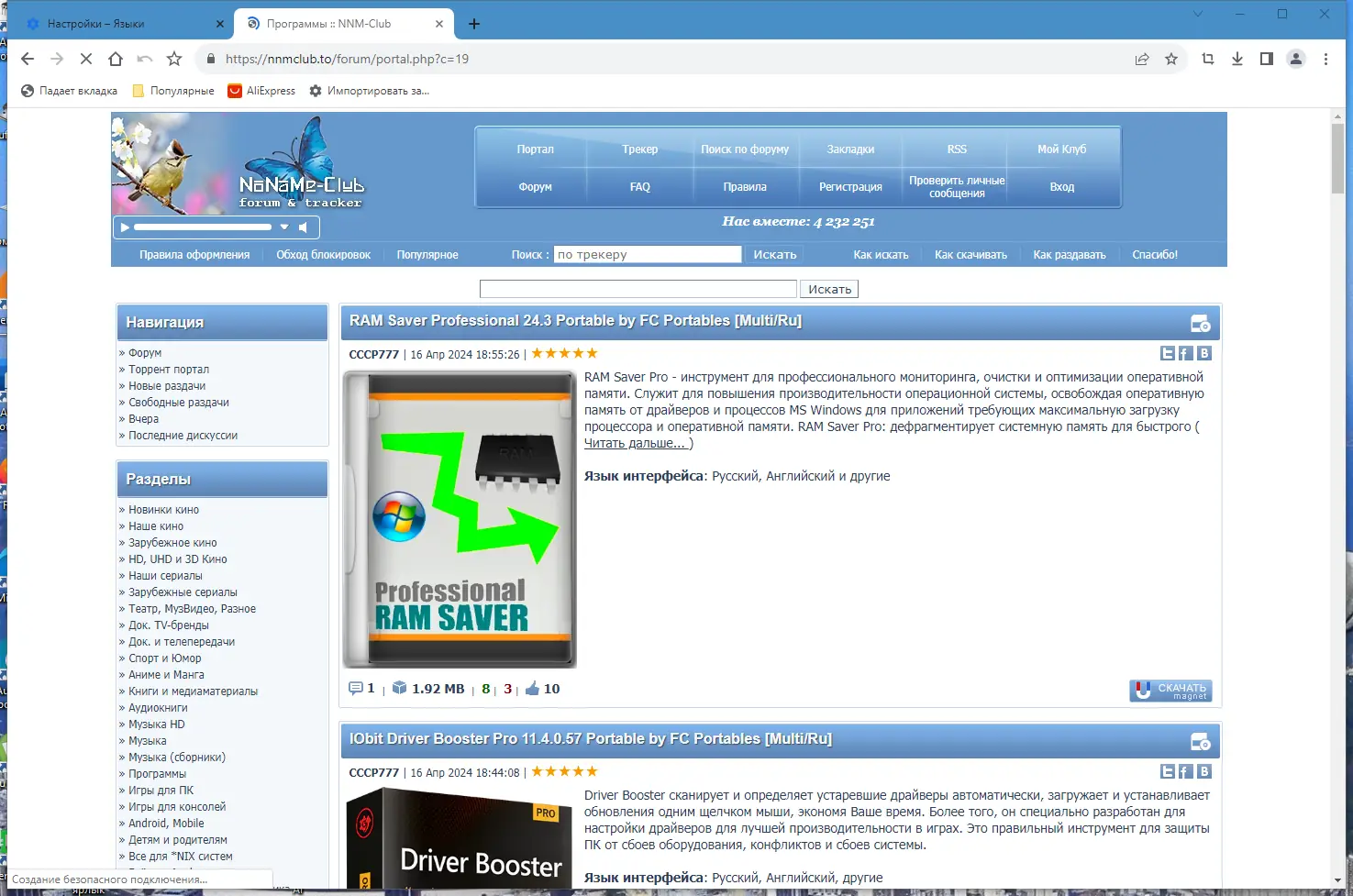Share IObit Driver Booster post on Twitter
Screen dimensions: 1353x896
point(1168,771)
